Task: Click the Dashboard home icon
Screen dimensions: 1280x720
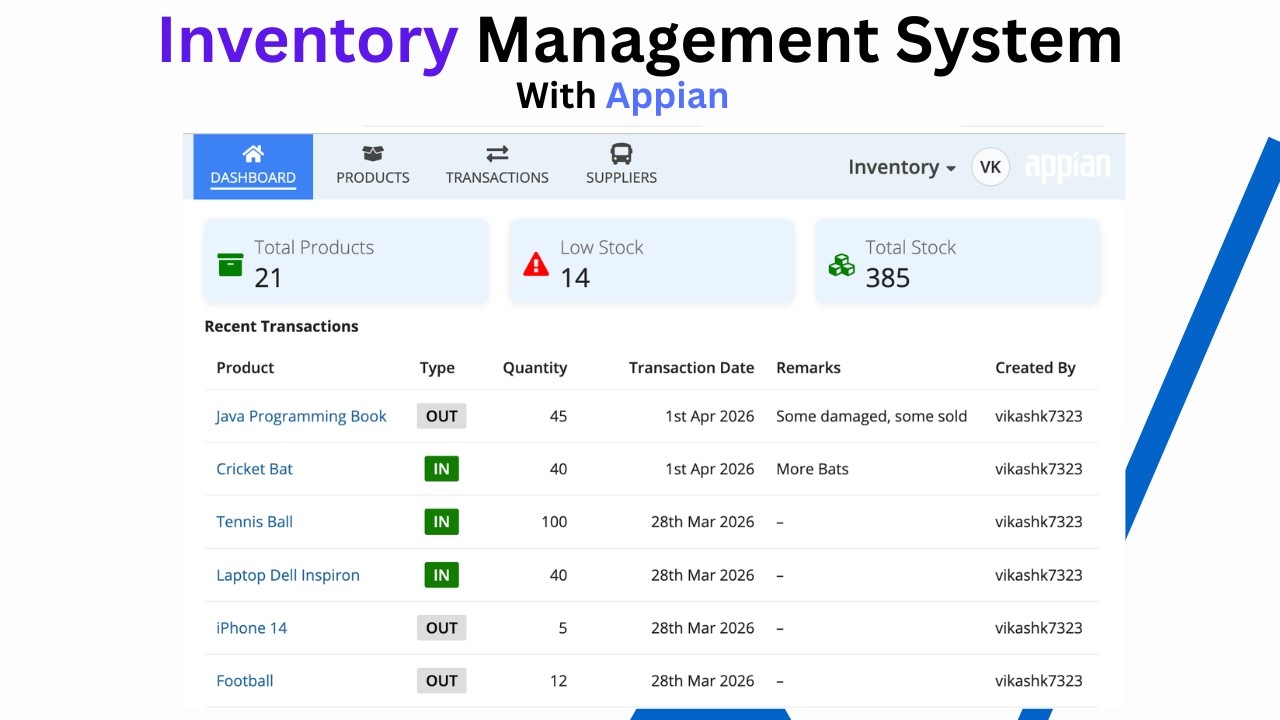Action: 253,154
